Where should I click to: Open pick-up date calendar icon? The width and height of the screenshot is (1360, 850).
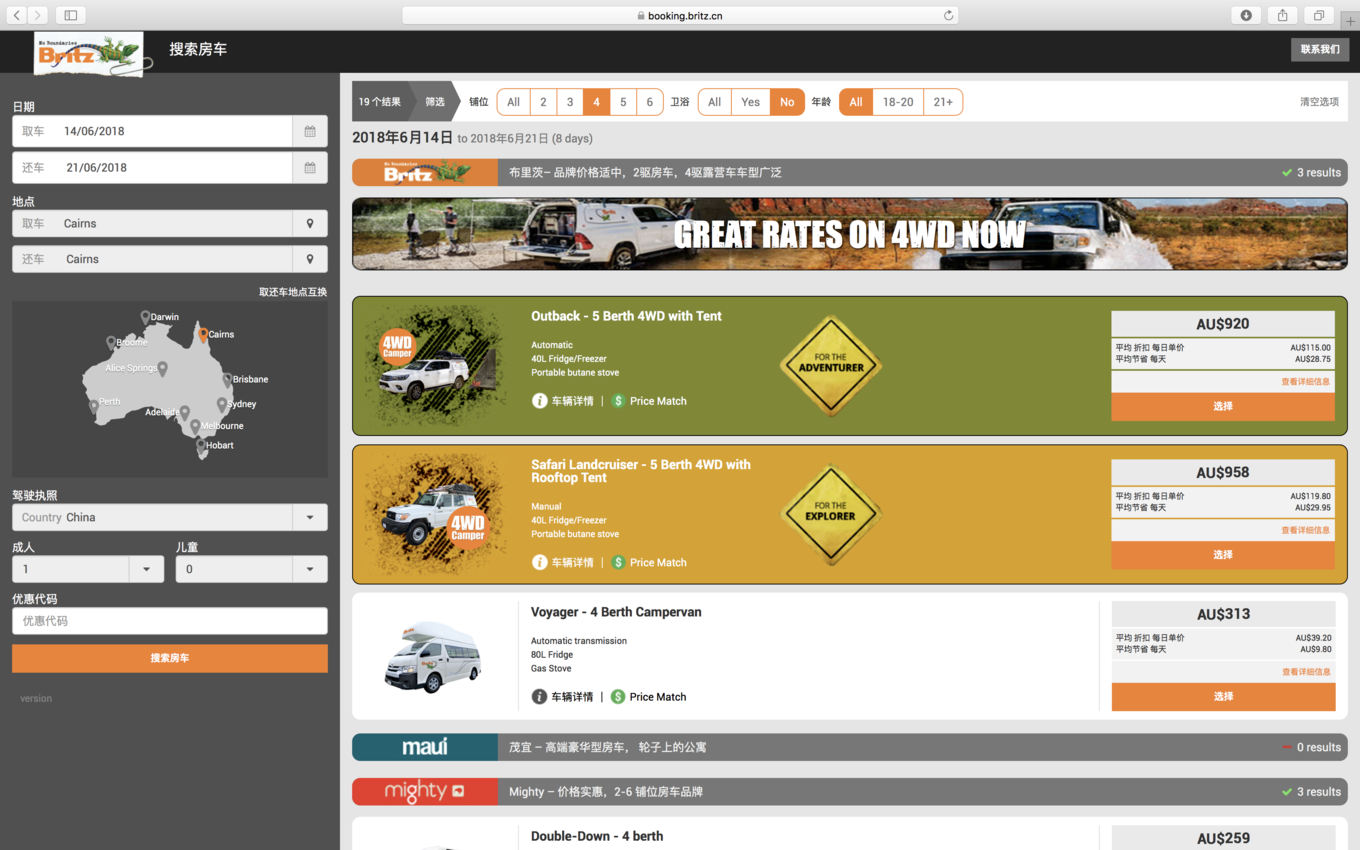tap(310, 131)
